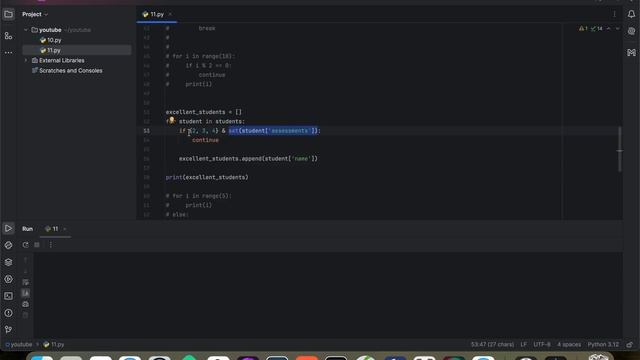Image resolution: width=640 pixels, height=360 pixels.
Task: Open the Problems tool window icon
Action: (x=8, y=313)
